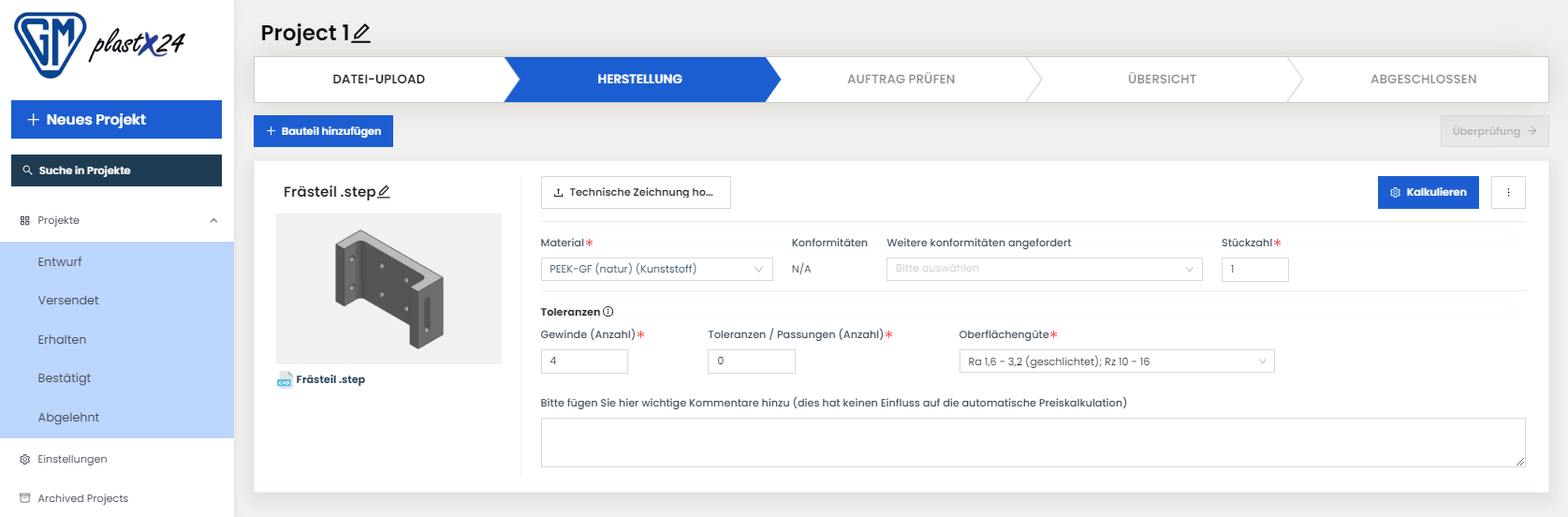Viewport: 1568px width, 517px height.
Task: Collapse the Projekte sidebar section
Action: (213, 221)
